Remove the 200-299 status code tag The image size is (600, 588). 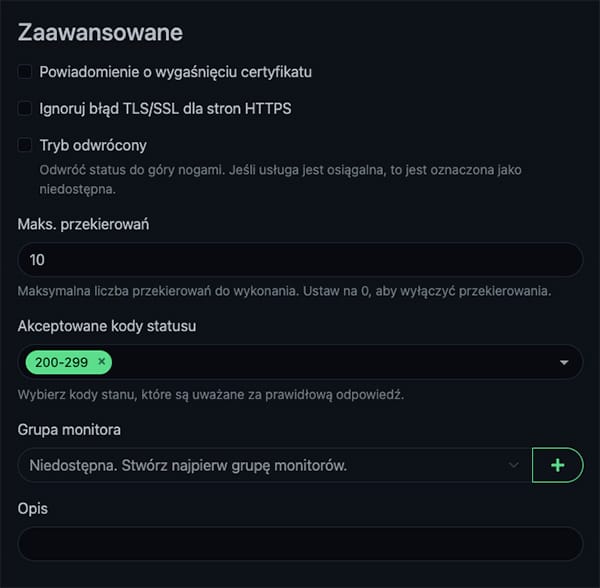[102, 361]
